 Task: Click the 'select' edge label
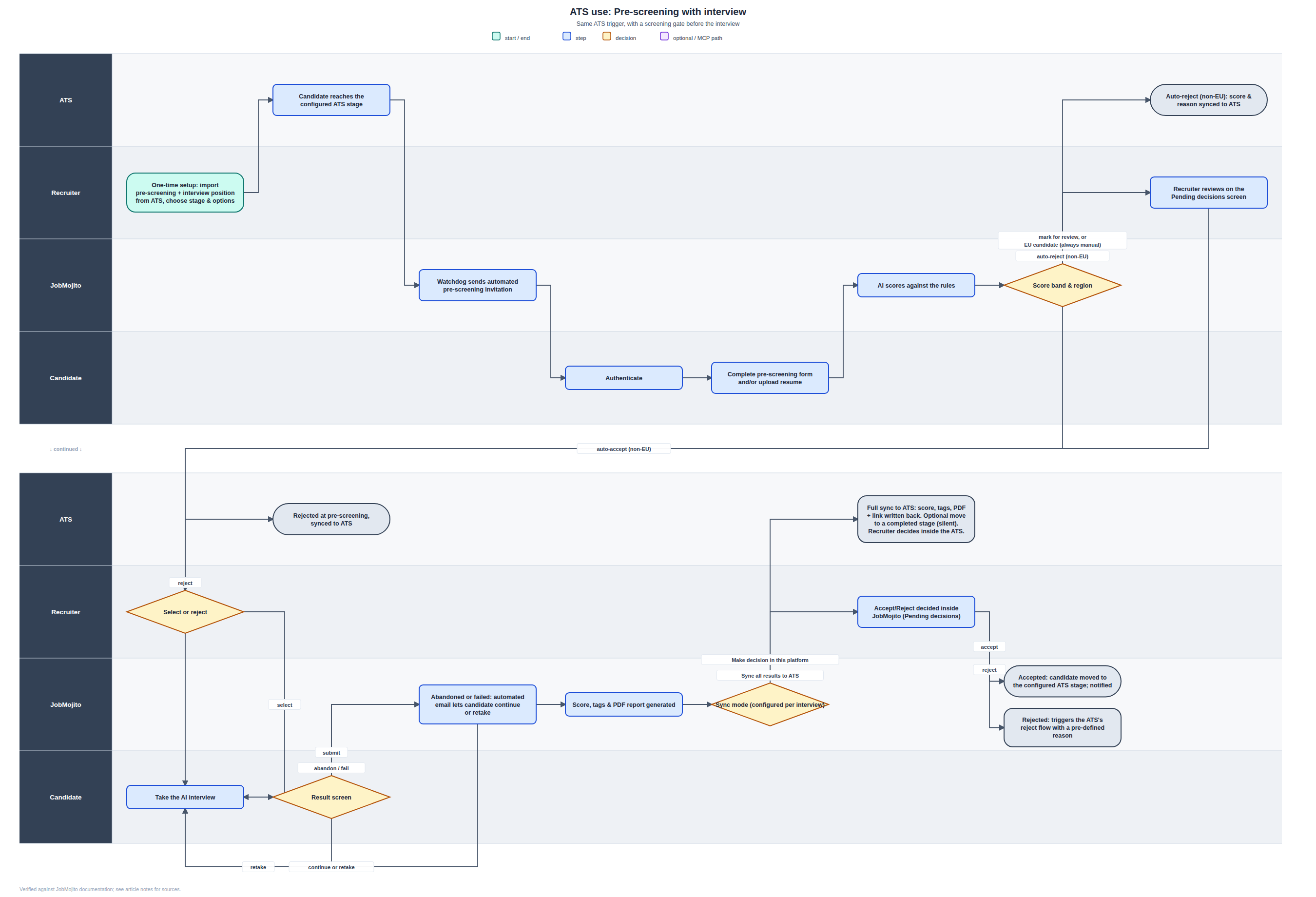tap(285, 705)
